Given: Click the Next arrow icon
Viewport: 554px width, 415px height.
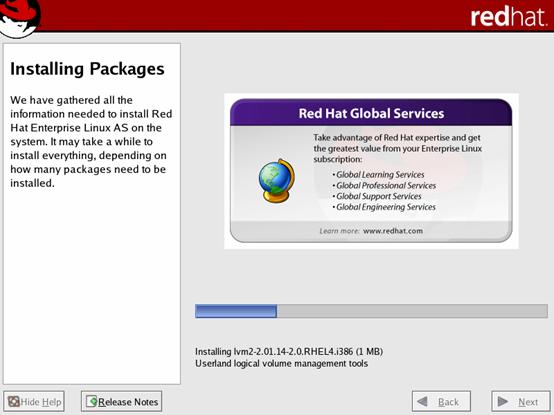Looking at the screenshot, I should coord(503,402).
